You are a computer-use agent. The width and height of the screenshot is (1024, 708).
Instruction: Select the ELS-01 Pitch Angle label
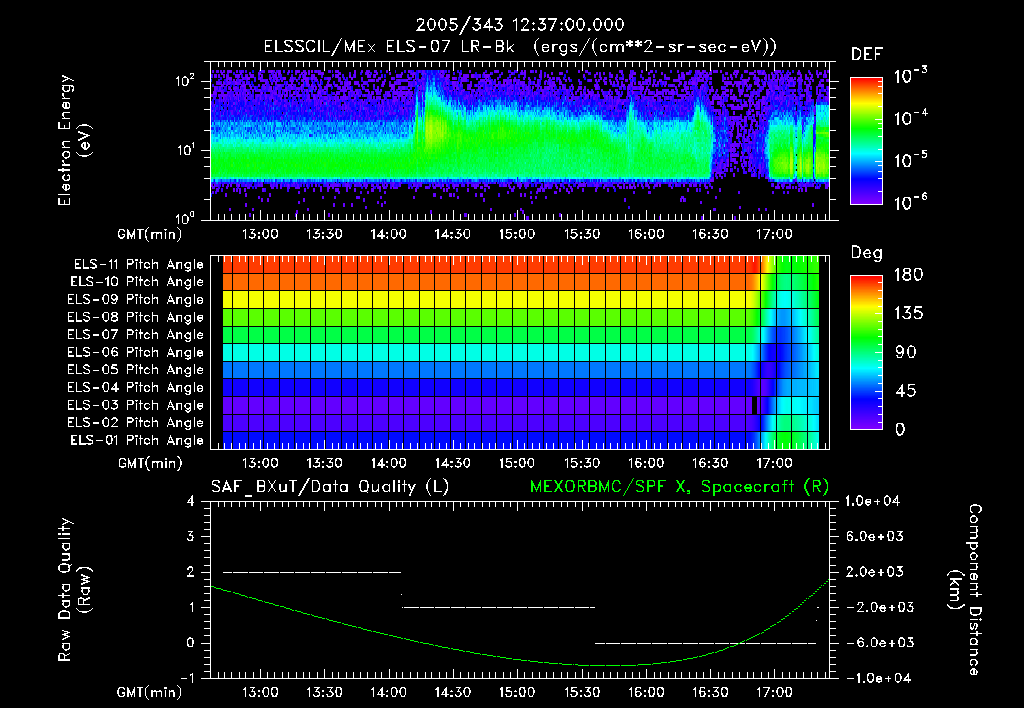[137, 440]
